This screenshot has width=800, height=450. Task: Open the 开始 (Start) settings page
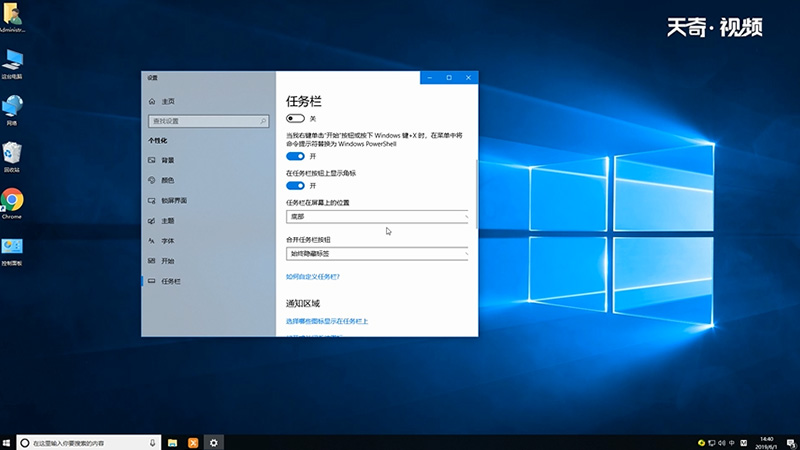click(162, 261)
